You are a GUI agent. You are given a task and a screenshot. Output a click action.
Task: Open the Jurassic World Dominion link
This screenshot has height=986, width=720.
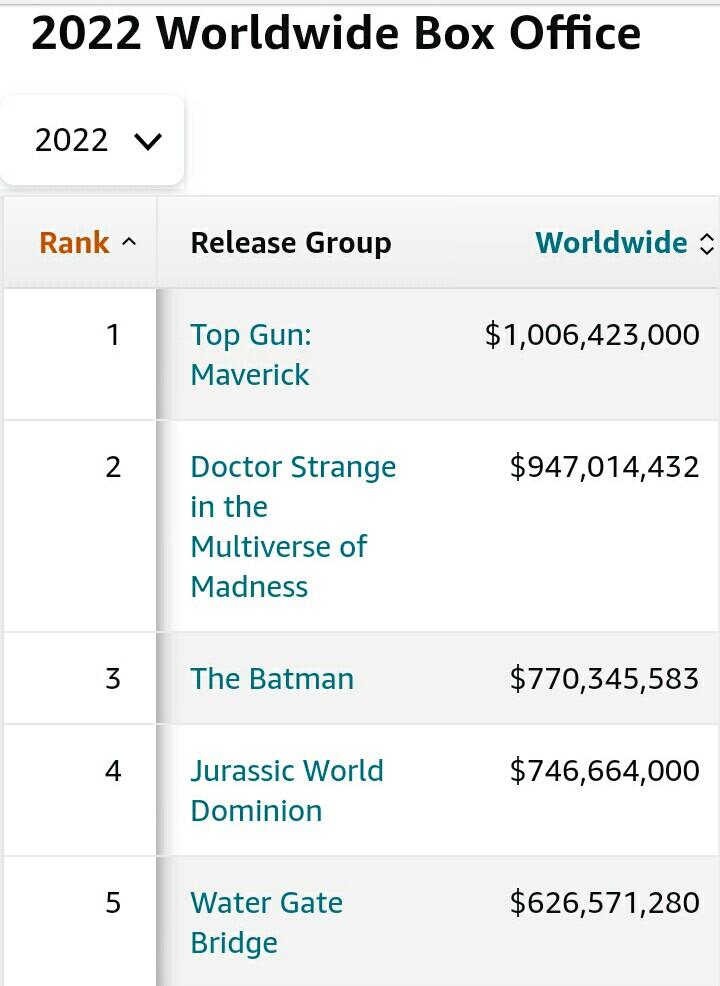tap(286, 790)
